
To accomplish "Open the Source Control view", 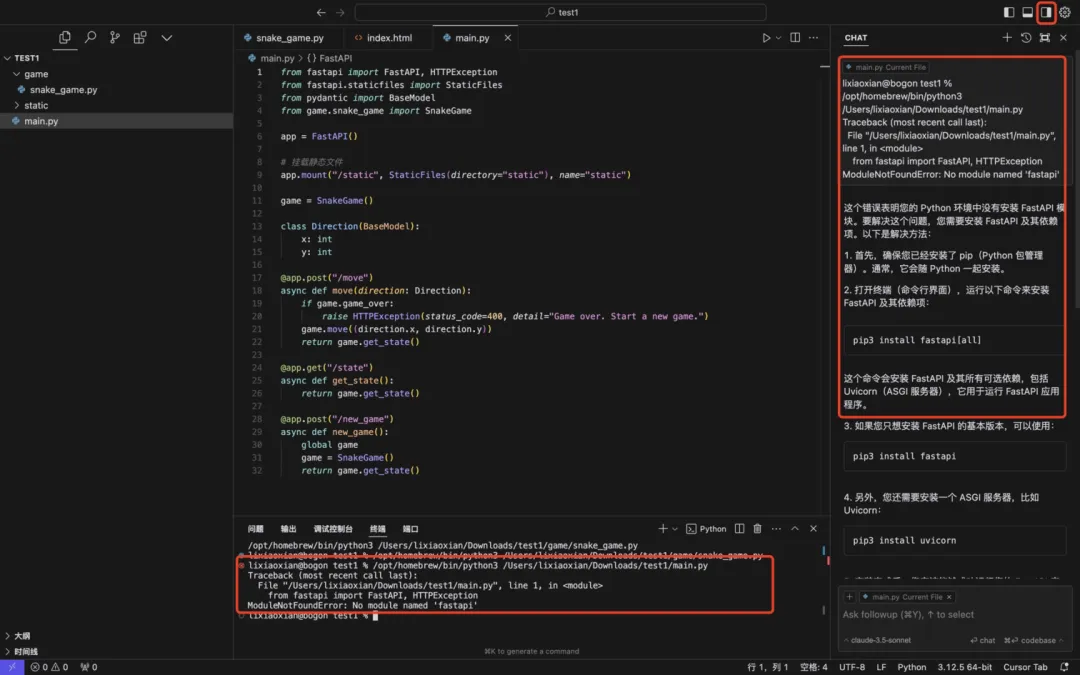I will pyautogui.click(x=115, y=38).
